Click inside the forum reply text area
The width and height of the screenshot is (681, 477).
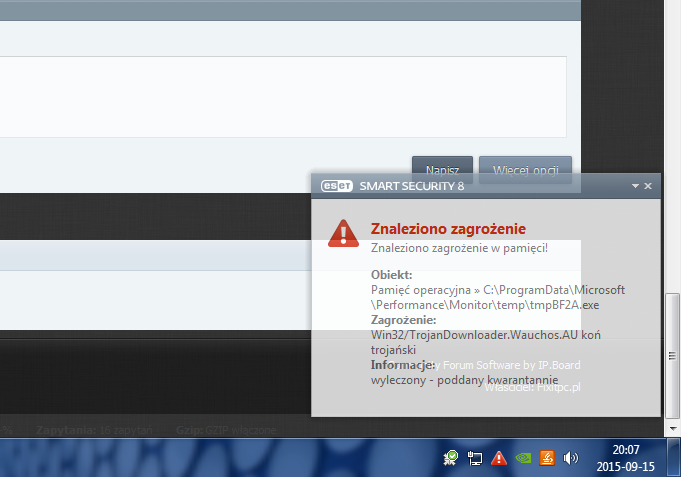point(283,97)
